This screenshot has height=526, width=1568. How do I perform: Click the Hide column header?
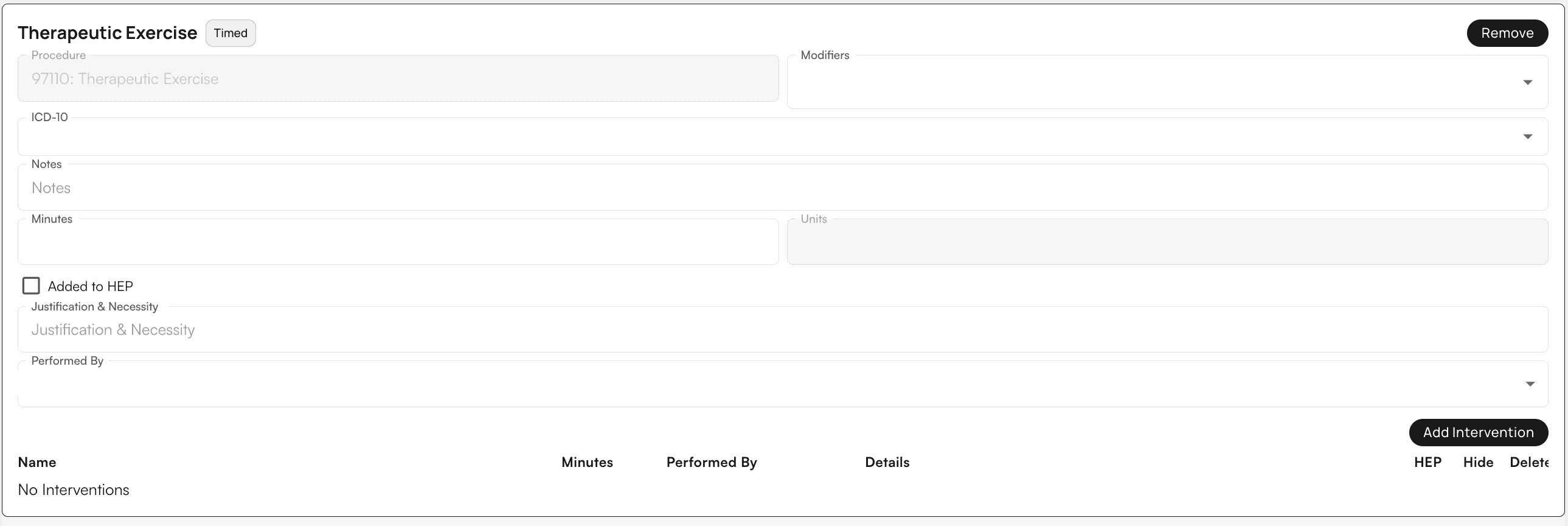point(1478,462)
